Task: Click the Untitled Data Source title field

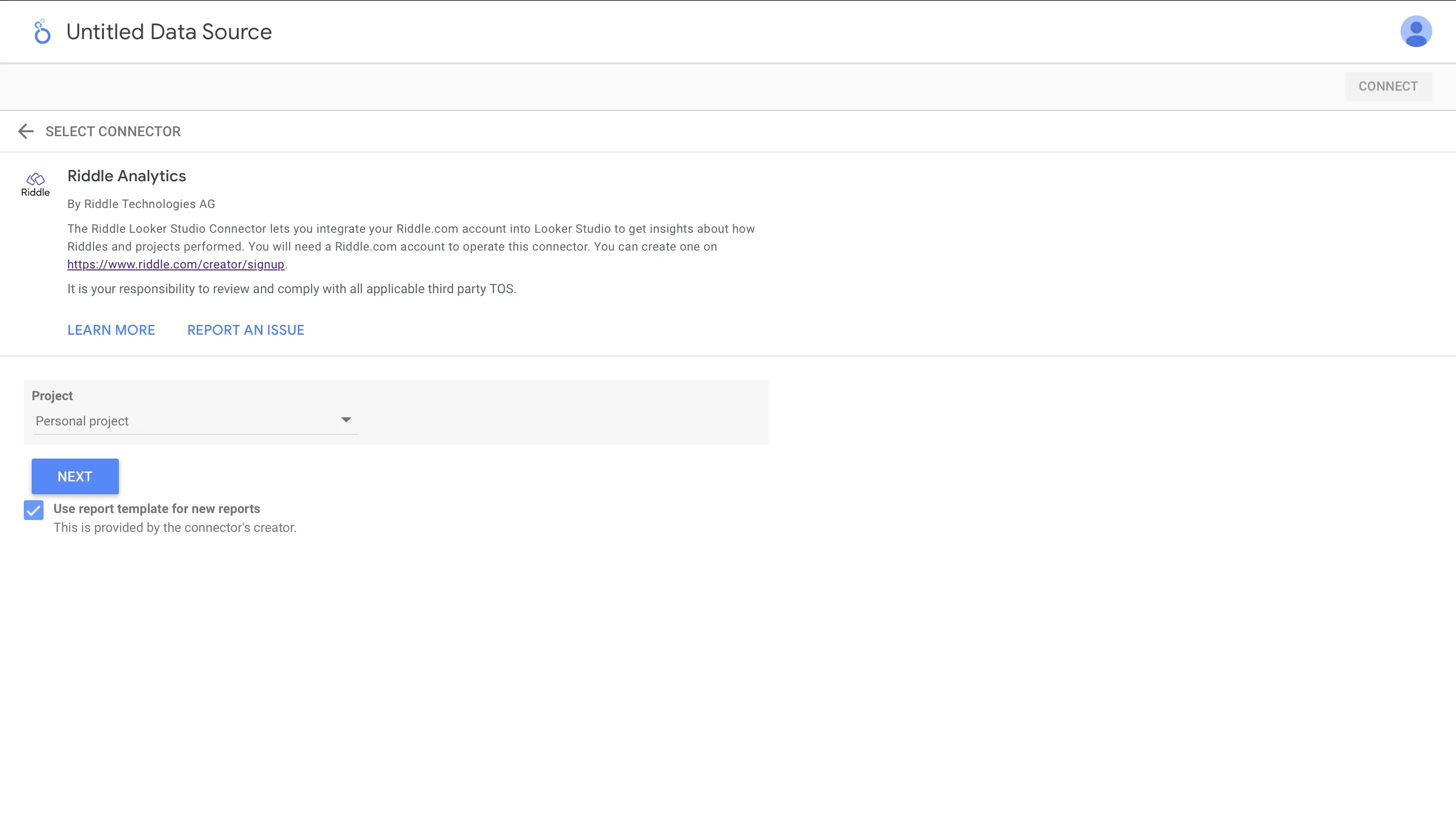Action: 169,31
